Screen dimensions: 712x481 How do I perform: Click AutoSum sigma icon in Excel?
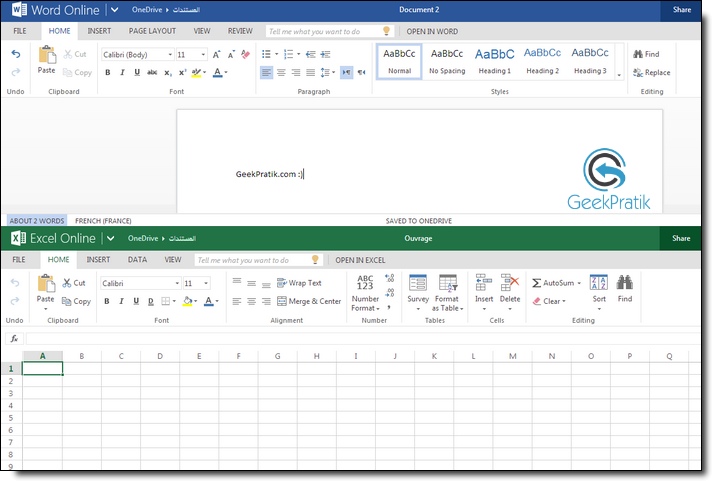tap(536, 283)
